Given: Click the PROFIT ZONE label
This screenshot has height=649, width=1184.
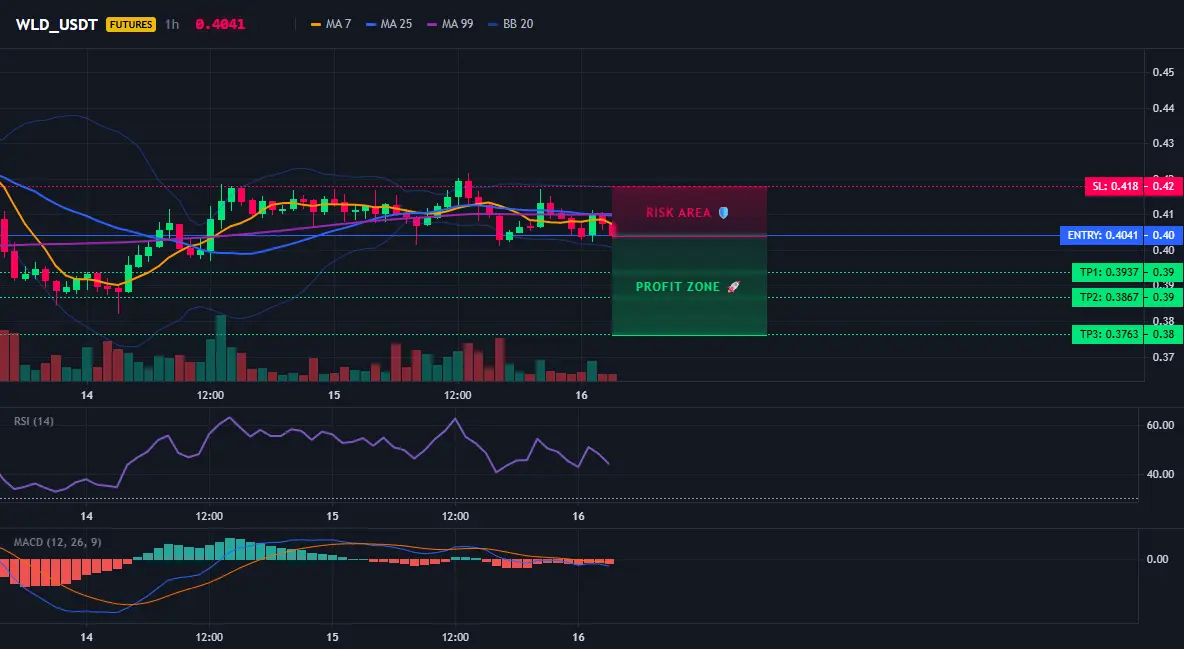Looking at the screenshot, I should click(x=677, y=287).
